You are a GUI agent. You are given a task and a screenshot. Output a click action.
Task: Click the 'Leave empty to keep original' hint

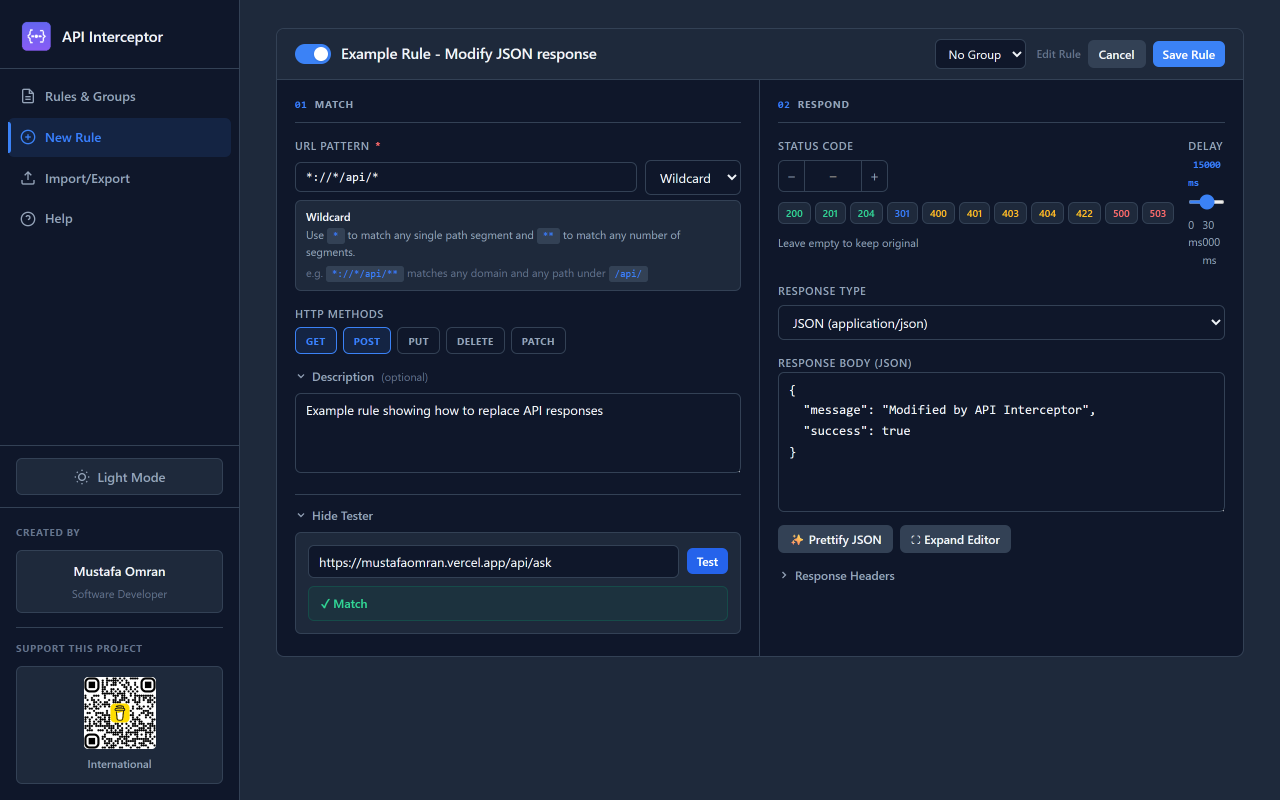click(848, 243)
